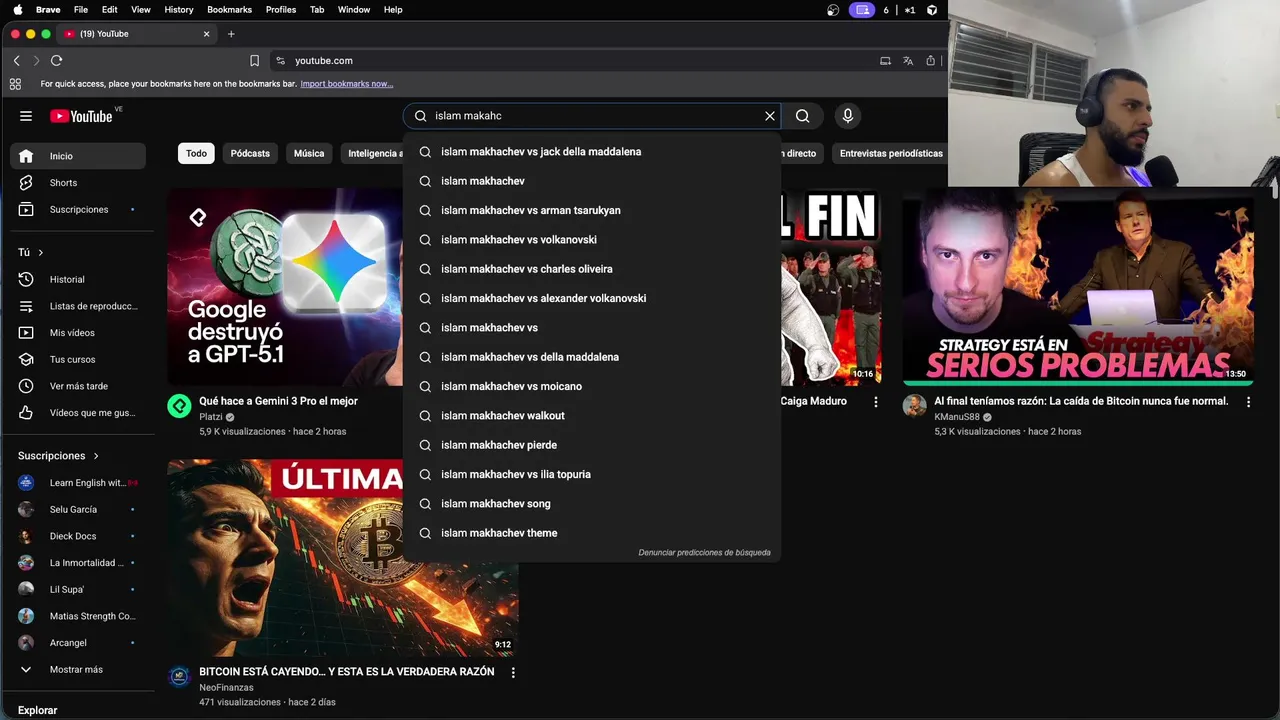Open the History menu in menu bar
The image size is (1280, 720).
coord(179,10)
